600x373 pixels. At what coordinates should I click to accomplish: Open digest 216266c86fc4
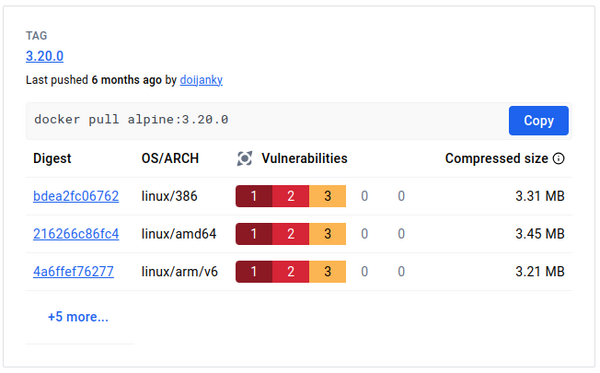click(76, 234)
